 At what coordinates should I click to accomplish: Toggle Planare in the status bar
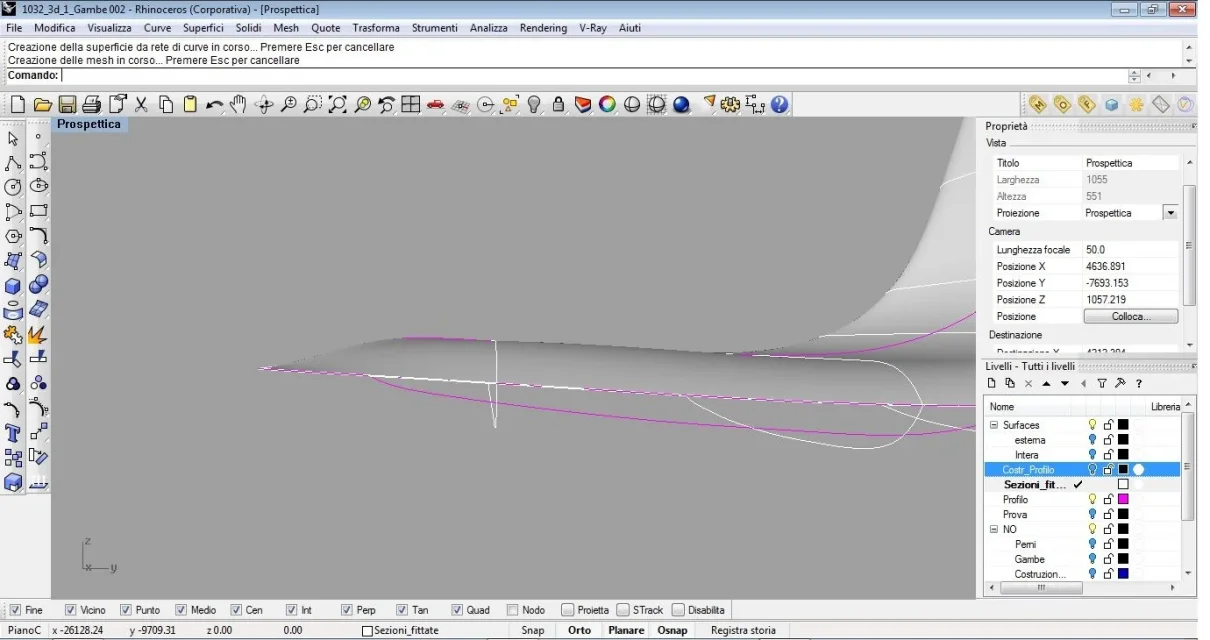click(x=626, y=630)
